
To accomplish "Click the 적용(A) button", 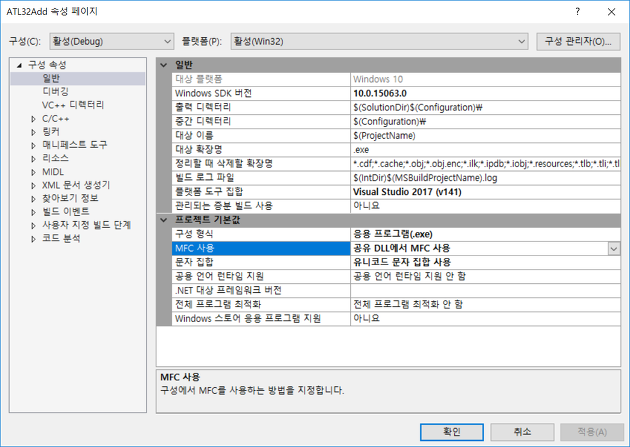I will coord(592,432).
